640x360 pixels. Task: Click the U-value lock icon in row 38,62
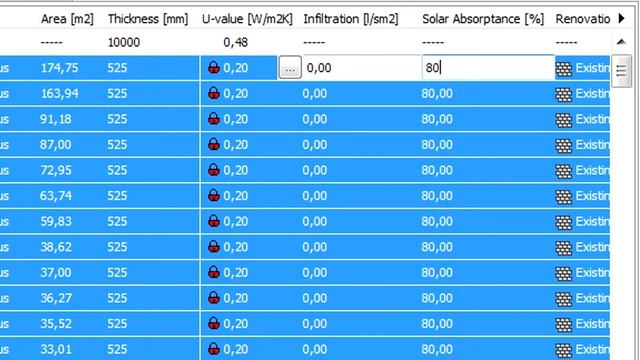click(214, 247)
